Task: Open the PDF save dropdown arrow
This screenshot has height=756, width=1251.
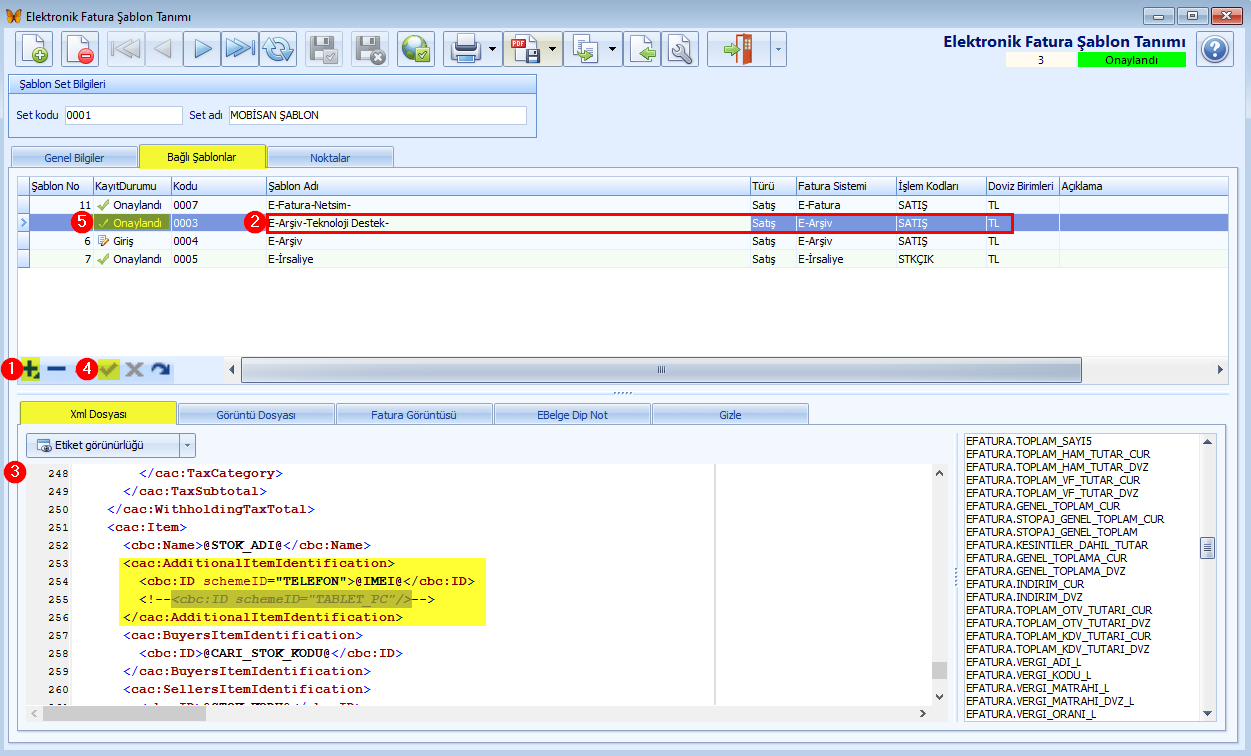Action: (554, 49)
